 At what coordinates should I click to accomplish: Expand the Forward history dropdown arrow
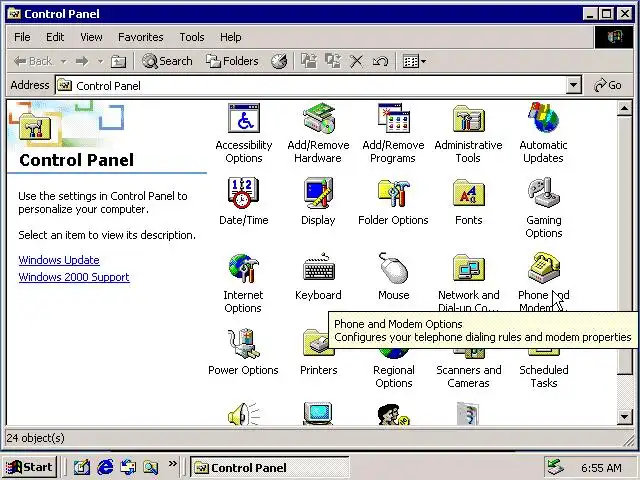pyautogui.click(x=100, y=61)
